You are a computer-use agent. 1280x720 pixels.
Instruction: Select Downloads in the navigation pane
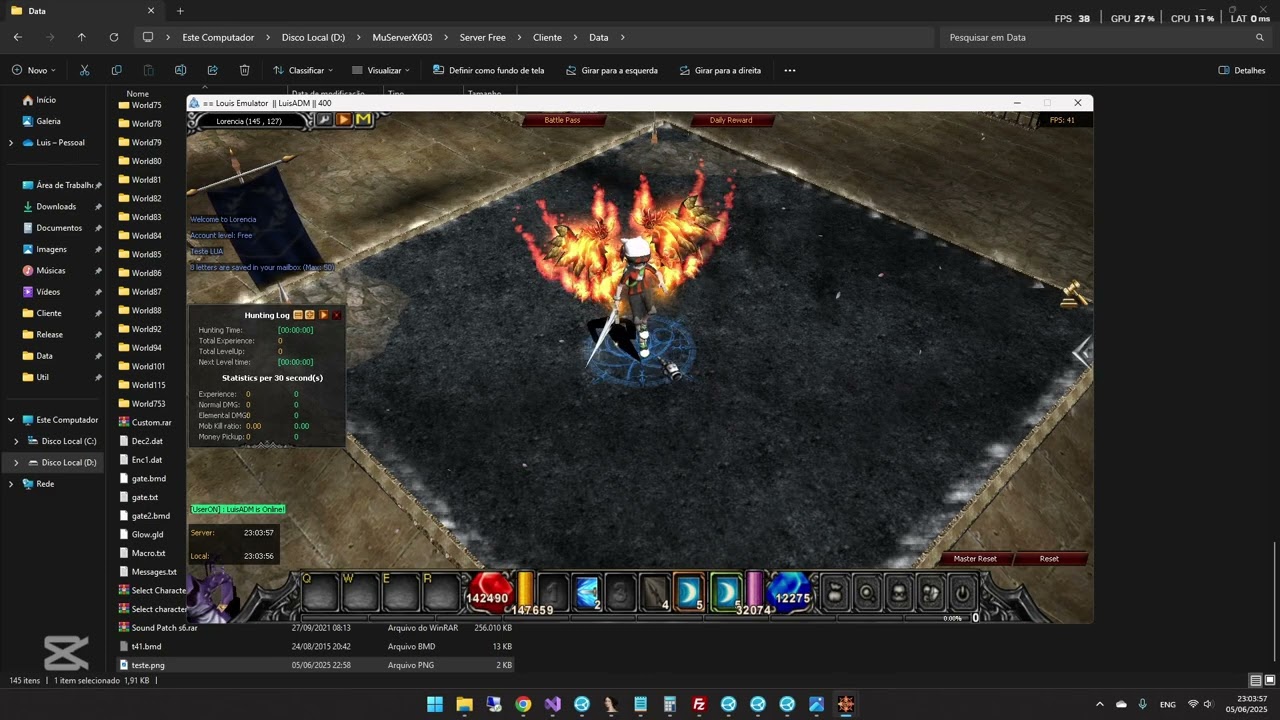[x=56, y=207]
